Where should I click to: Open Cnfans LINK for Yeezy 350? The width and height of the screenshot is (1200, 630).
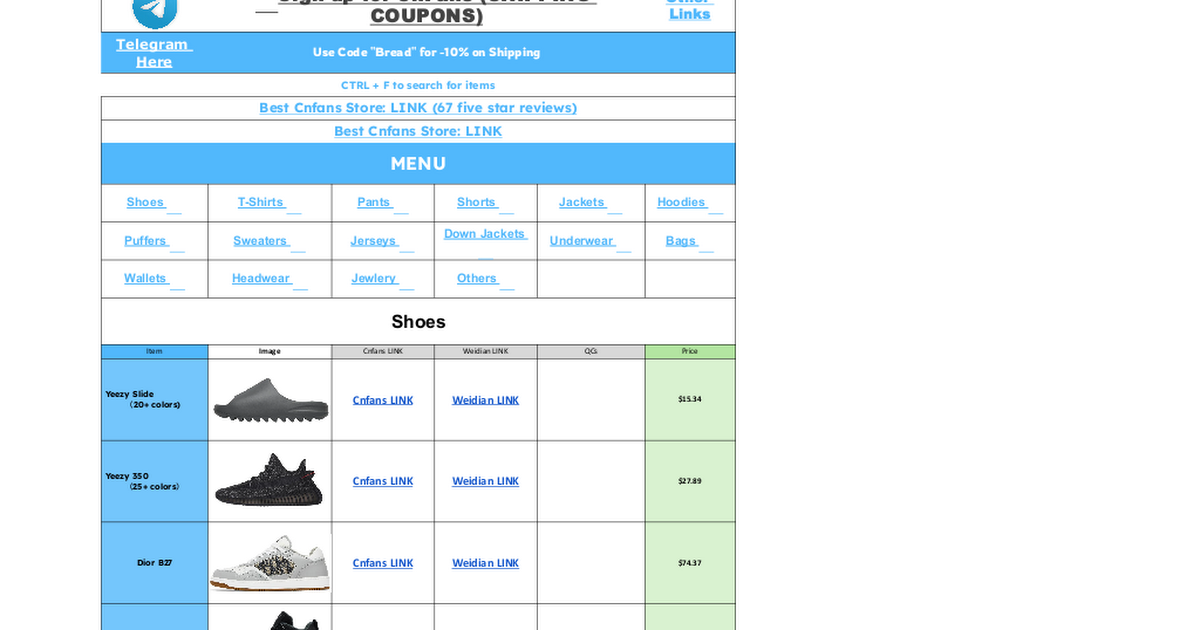coord(383,481)
